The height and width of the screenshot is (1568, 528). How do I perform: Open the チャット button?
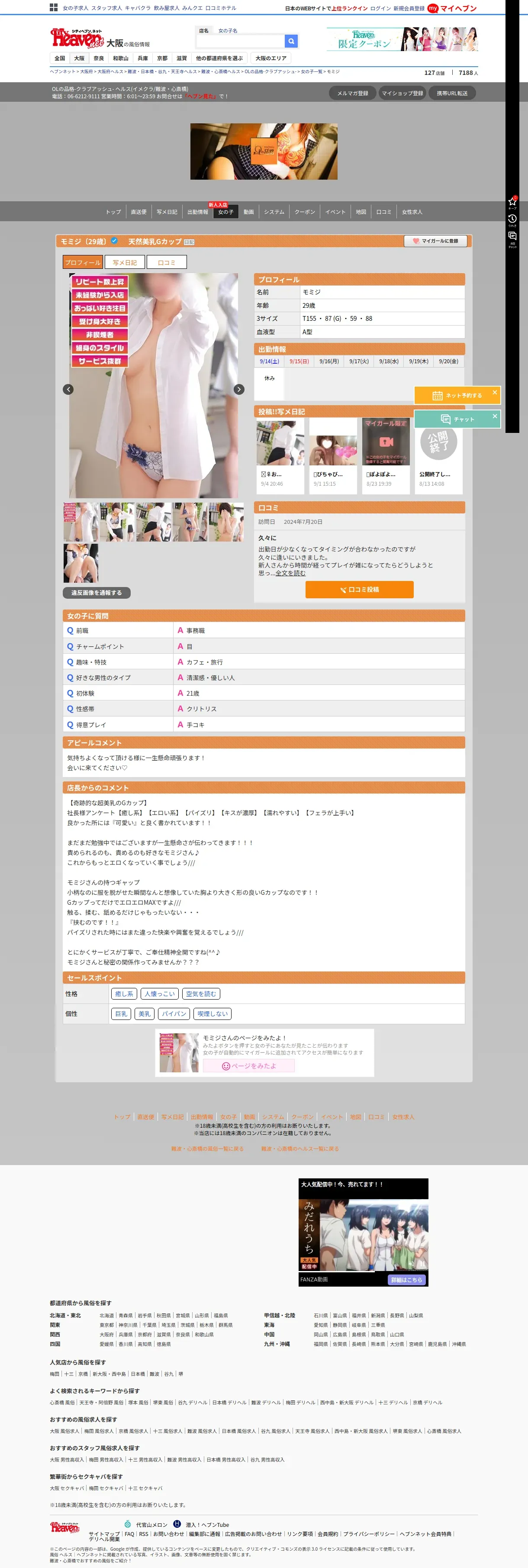tap(457, 419)
